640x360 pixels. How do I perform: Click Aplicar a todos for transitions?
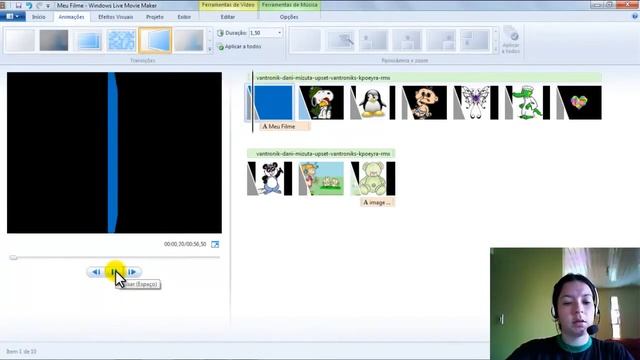click(240, 47)
